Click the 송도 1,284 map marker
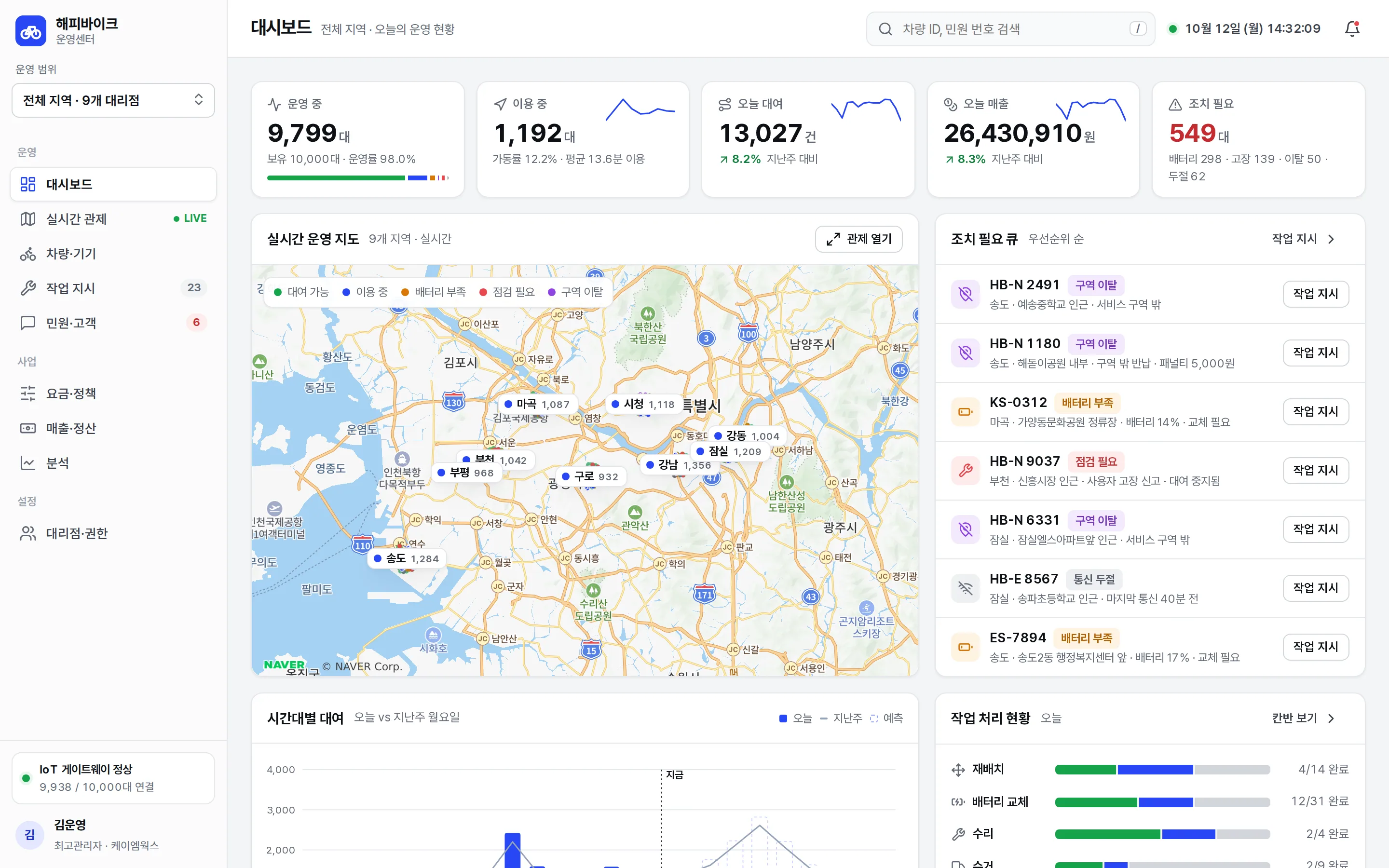The height and width of the screenshot is (868, 1389). click(x=407, y=558)
